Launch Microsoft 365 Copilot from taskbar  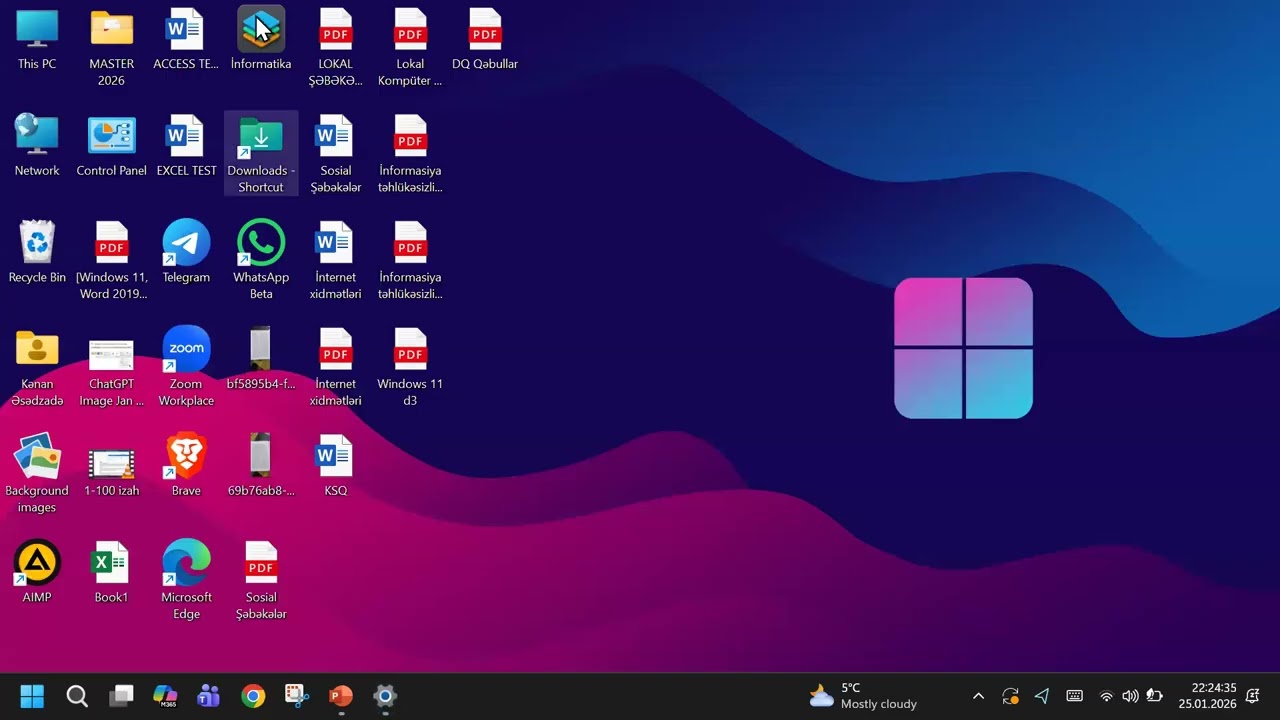165,696
